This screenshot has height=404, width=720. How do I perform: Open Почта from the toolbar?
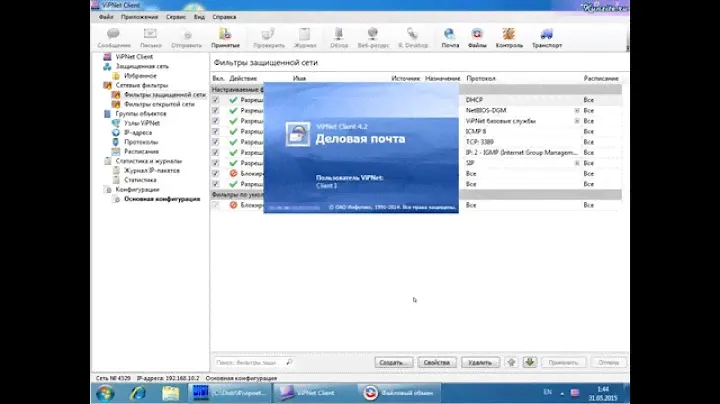pos(450,38)
